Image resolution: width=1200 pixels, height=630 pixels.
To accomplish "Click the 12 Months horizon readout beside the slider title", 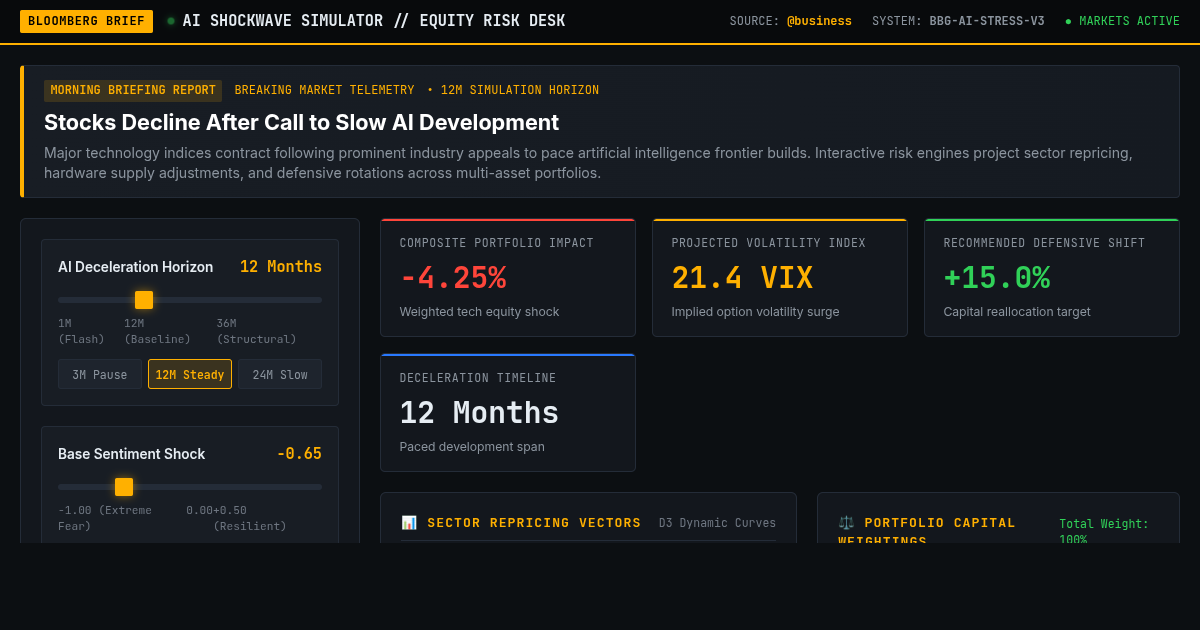I will (x=281, y=267).
